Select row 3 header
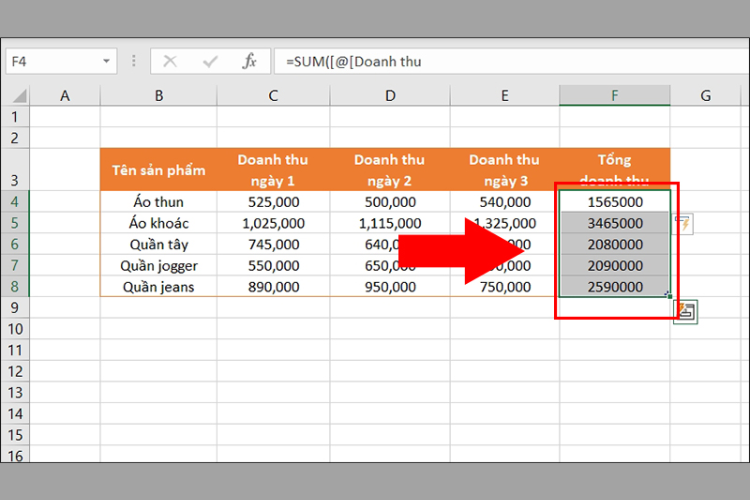Image resolution: width=750 pixels, height=500 pixels. click(15, 170)
